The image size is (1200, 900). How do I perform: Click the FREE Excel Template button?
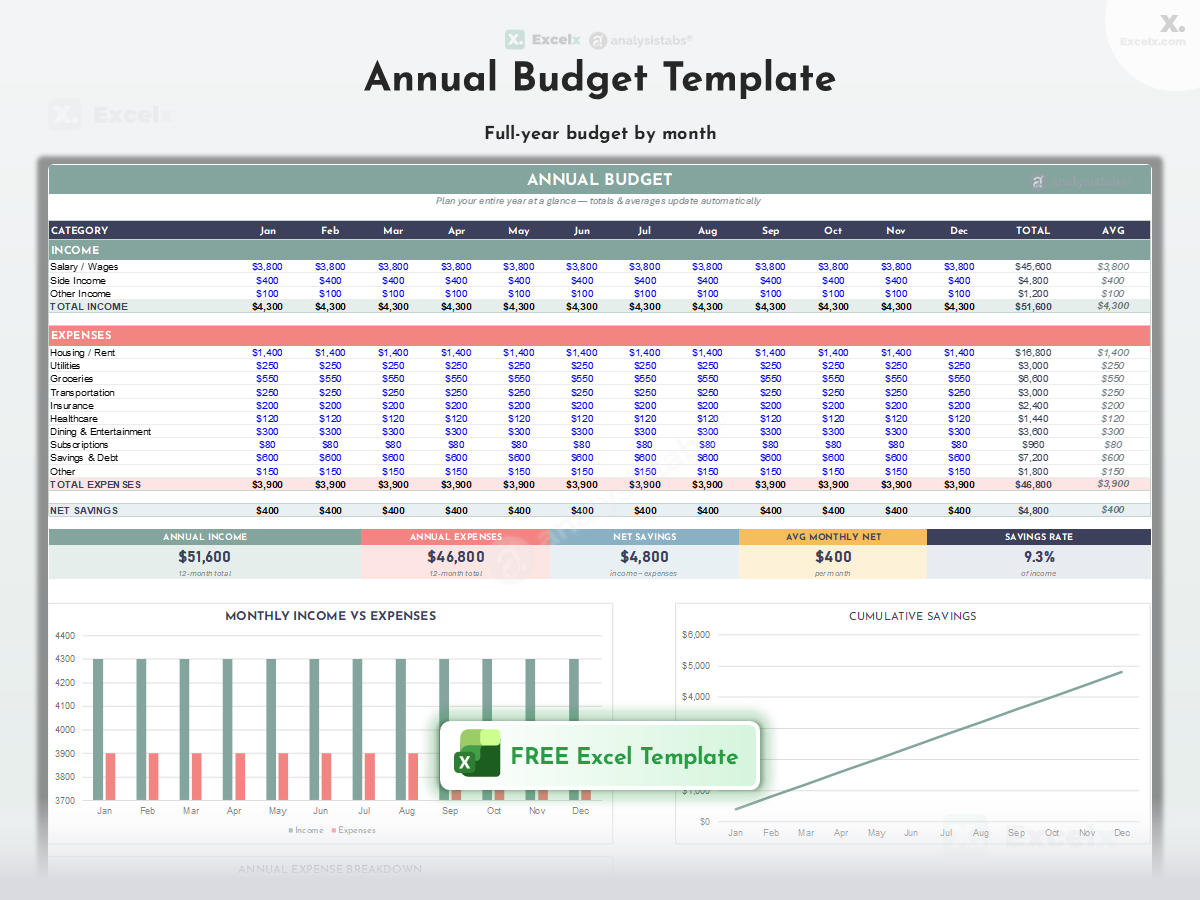[600, 756]
